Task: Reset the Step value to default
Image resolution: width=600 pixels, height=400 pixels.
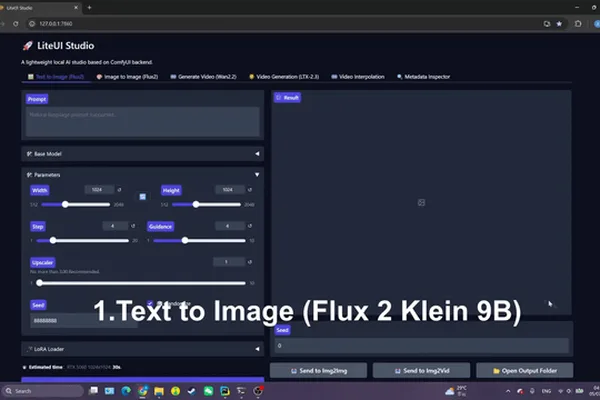Action: pyautogui.click(x=133, y=226)
